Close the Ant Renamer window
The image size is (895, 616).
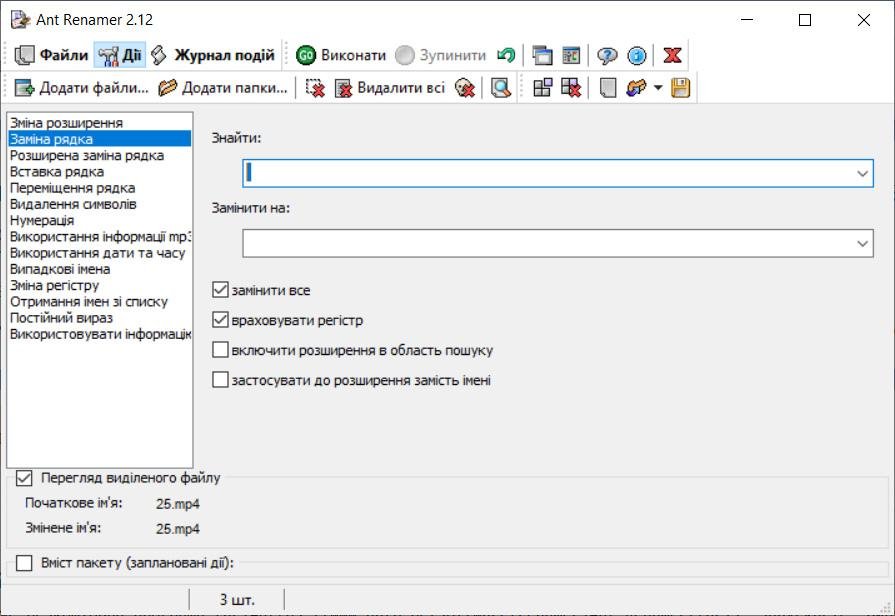864,20
